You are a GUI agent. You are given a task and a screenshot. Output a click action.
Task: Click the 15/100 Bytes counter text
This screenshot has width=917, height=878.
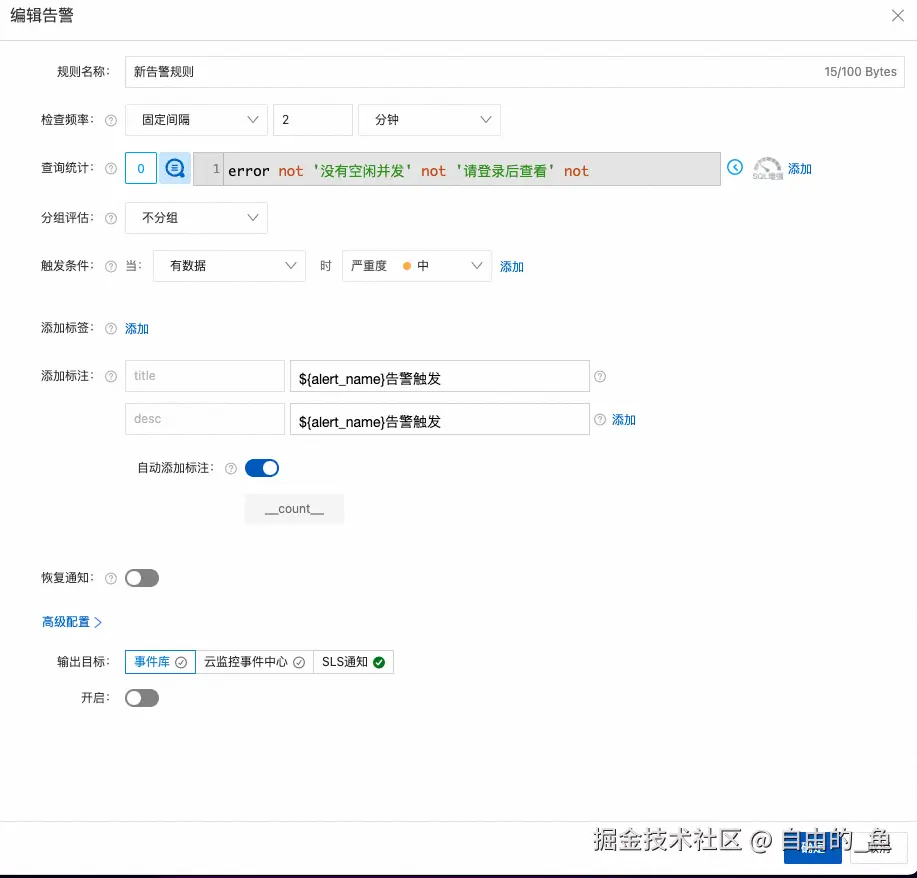coord(860,72)
